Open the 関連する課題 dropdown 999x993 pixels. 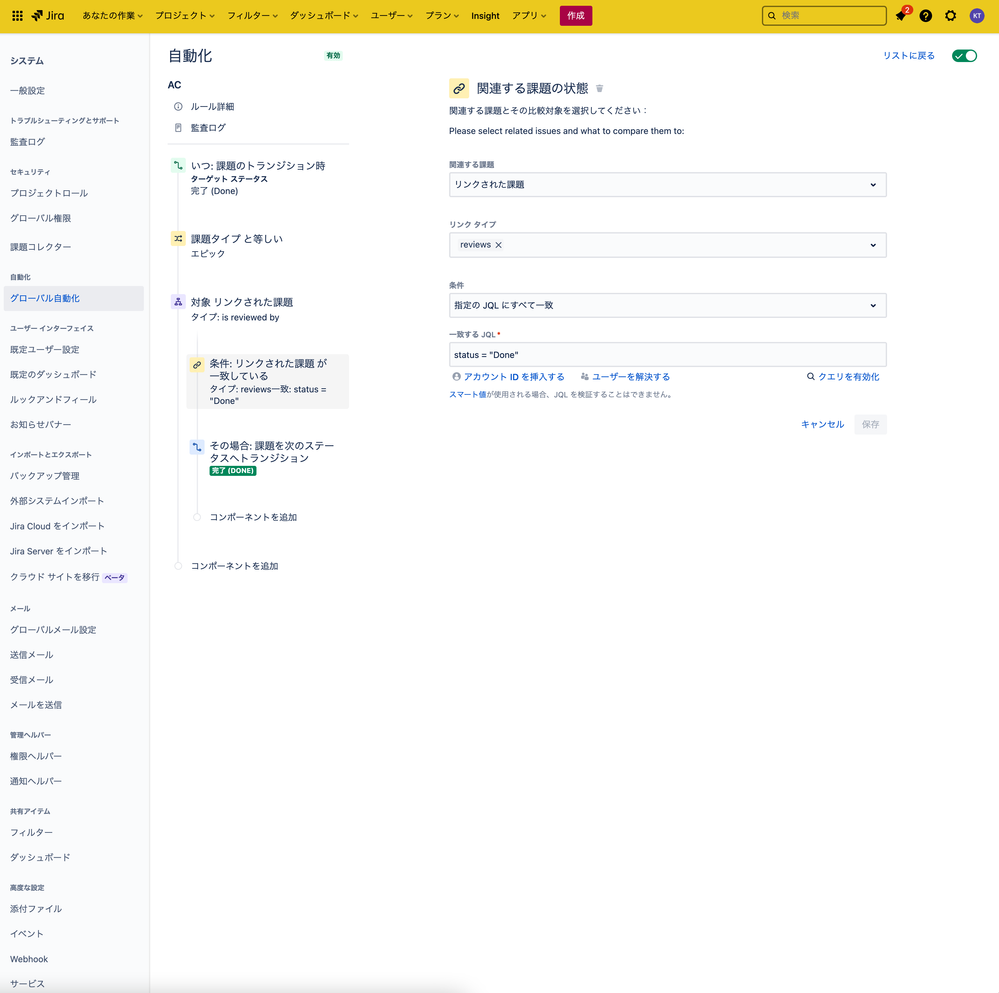pos(667,184)
